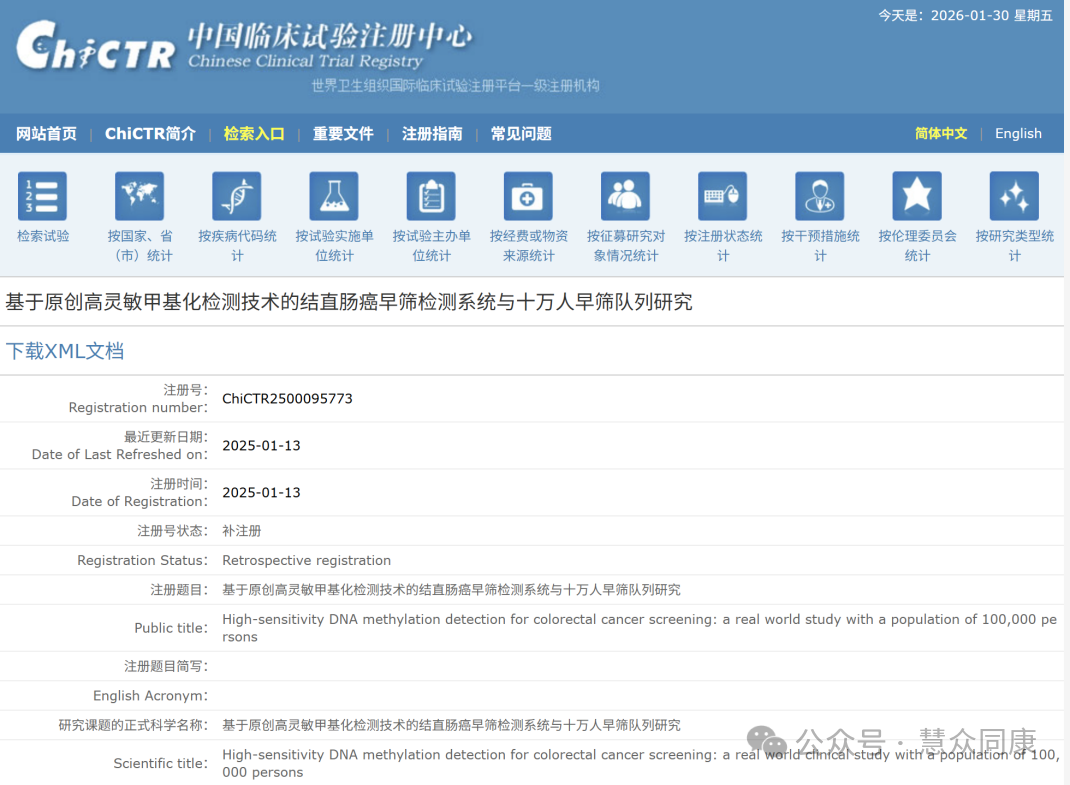This screenshot has width=1070, height=785.
Task: Click the 按疾病代码统计 DNA icon
Action: (236, 196)
